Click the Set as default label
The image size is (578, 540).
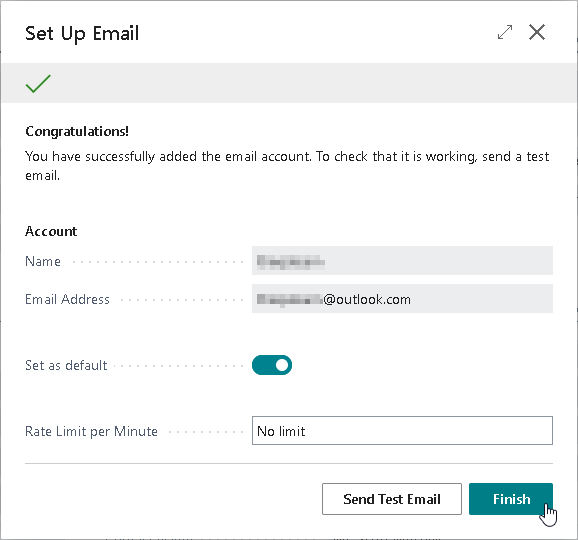click(66, 365)
